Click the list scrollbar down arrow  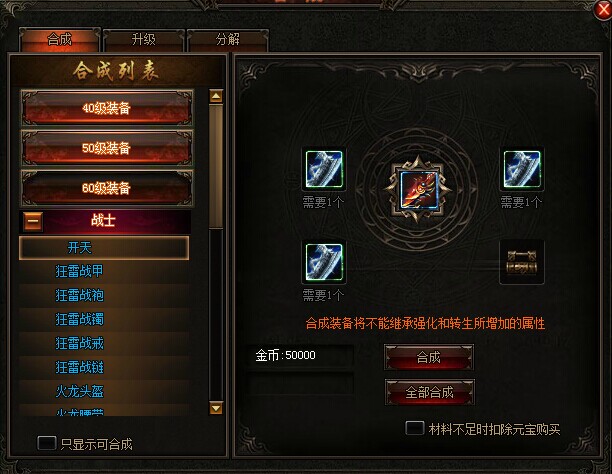216,408
